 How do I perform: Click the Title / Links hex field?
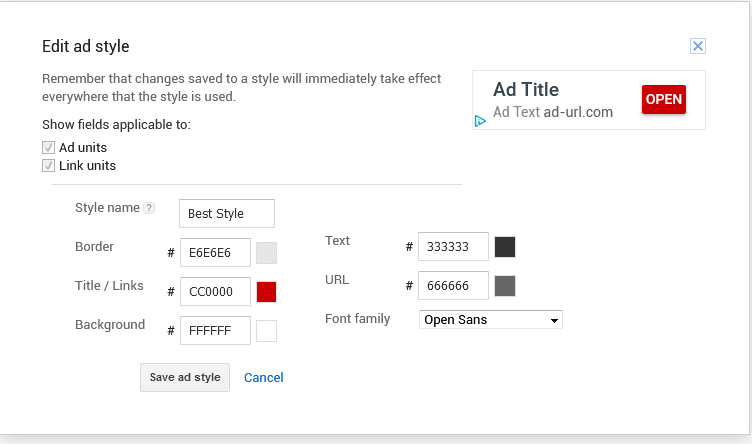pos(215,292)
